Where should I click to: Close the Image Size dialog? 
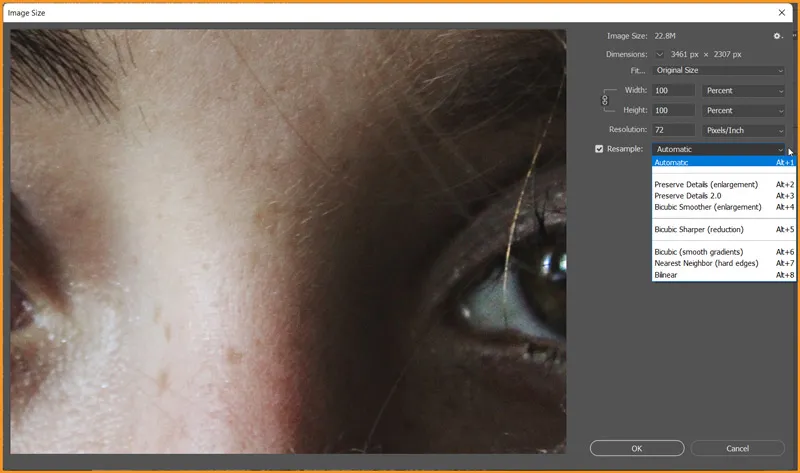pos(782,13)
